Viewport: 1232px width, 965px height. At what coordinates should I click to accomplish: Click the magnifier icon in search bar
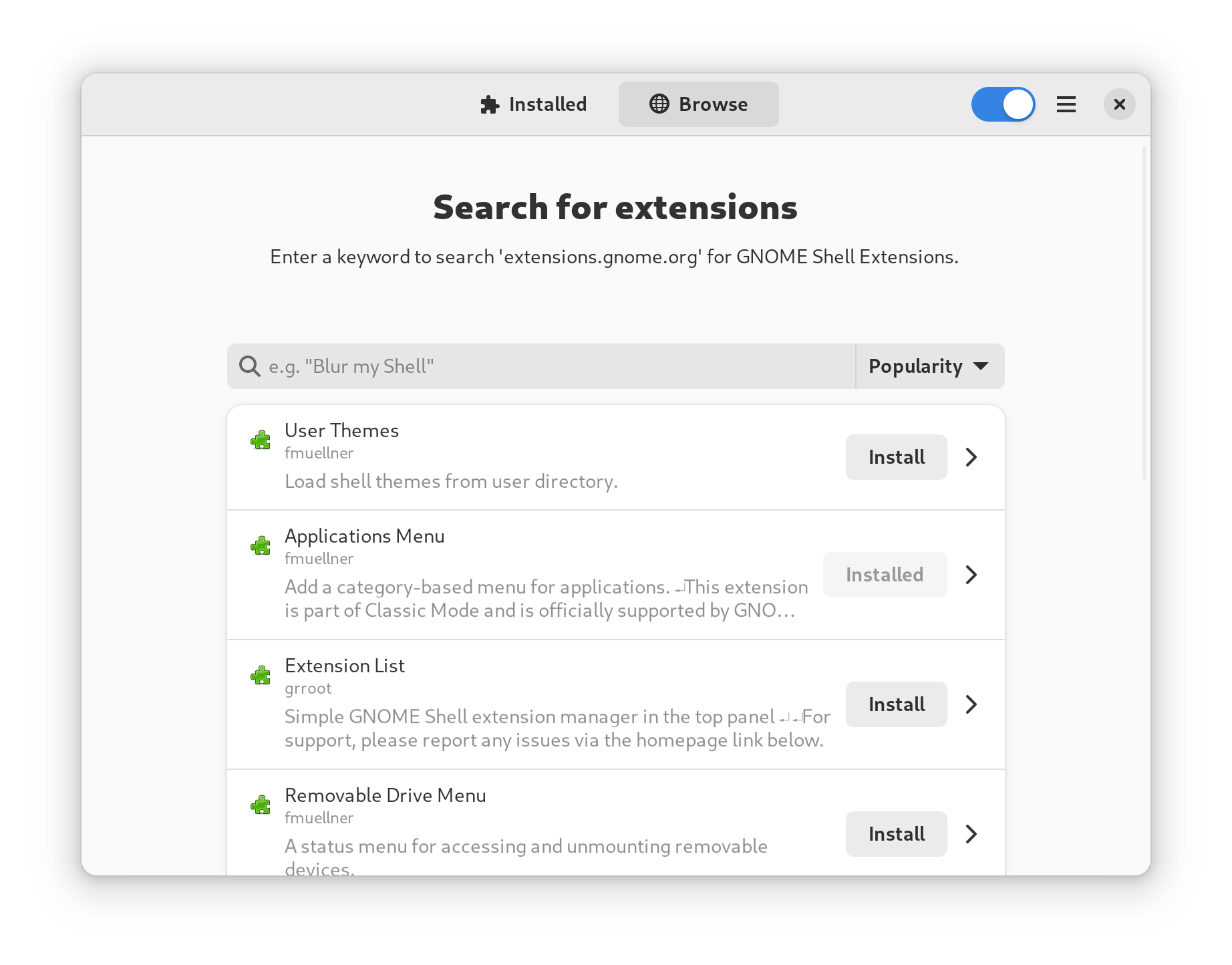point(250,366)
